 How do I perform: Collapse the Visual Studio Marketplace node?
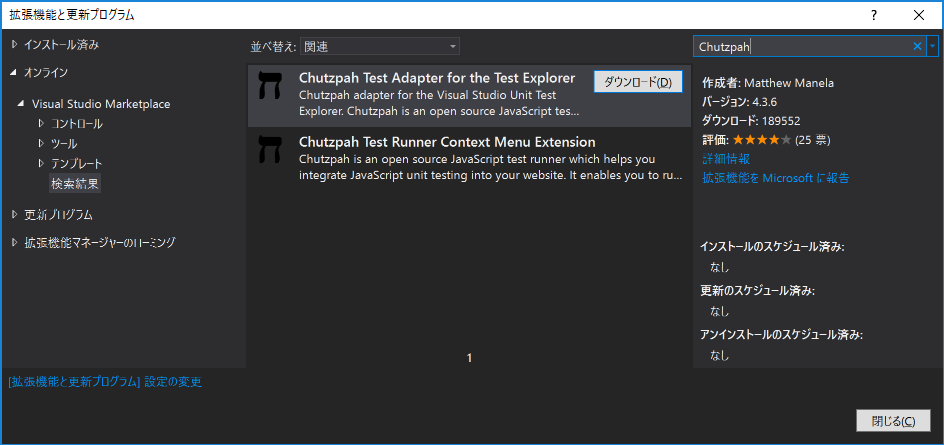click(22, 104)
